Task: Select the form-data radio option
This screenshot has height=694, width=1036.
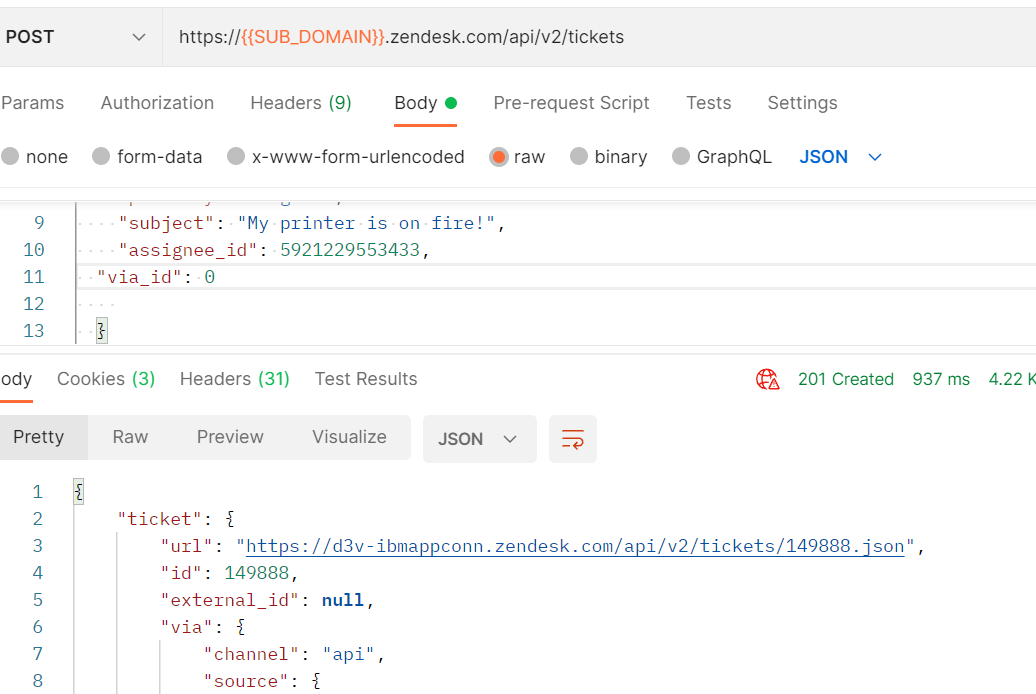Action: coord(101,157)
